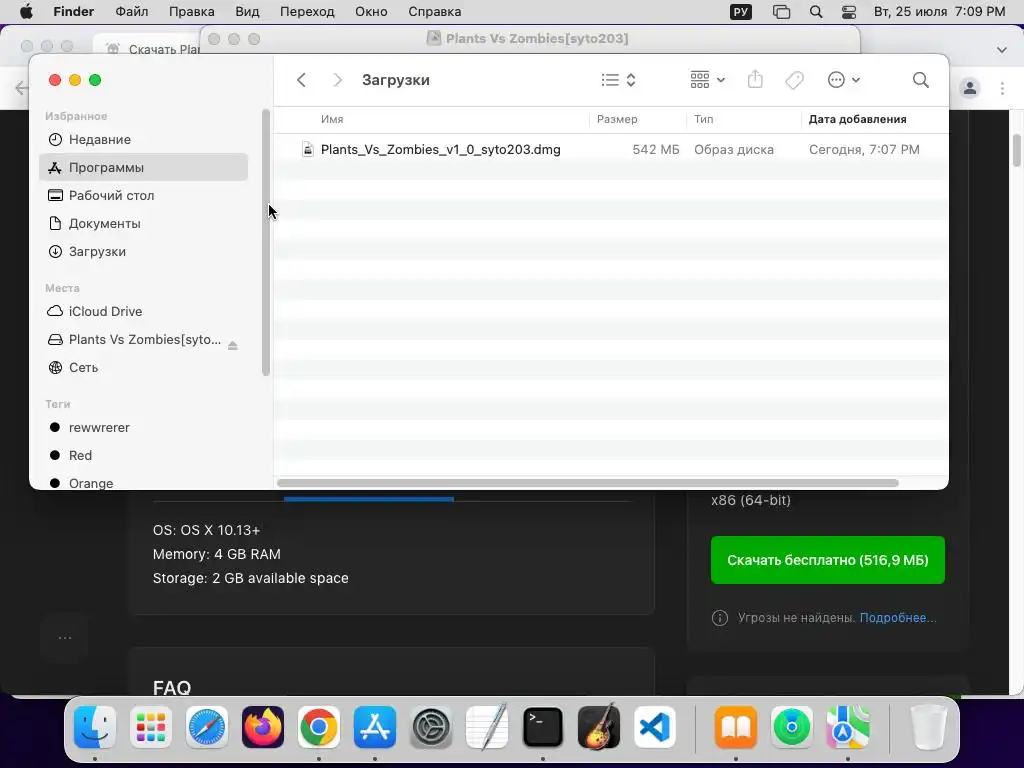Open the Apple menu
The image size is (1024, 768).
tap(26, 12)
